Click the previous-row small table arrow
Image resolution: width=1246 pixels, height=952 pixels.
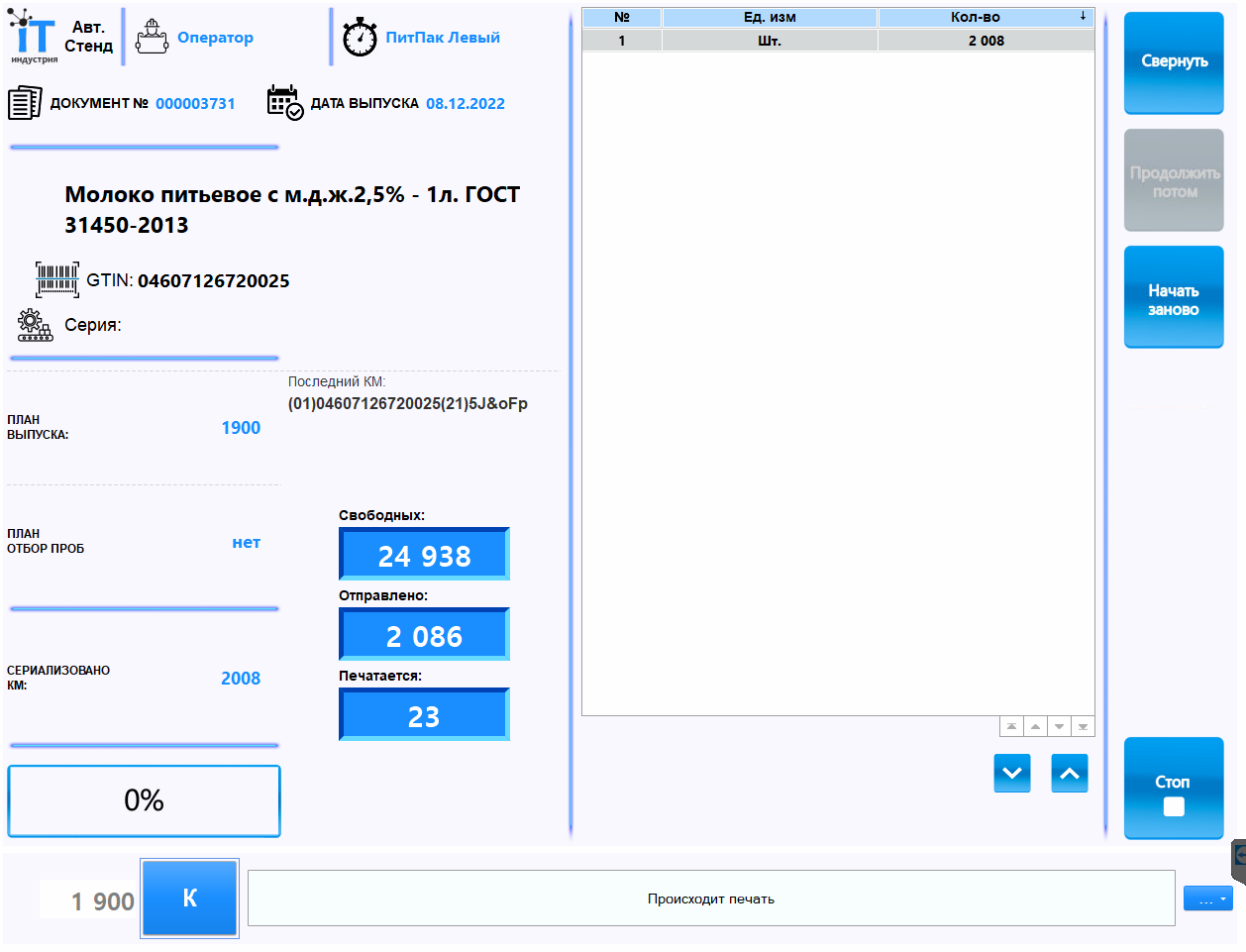click(1035, 726)
